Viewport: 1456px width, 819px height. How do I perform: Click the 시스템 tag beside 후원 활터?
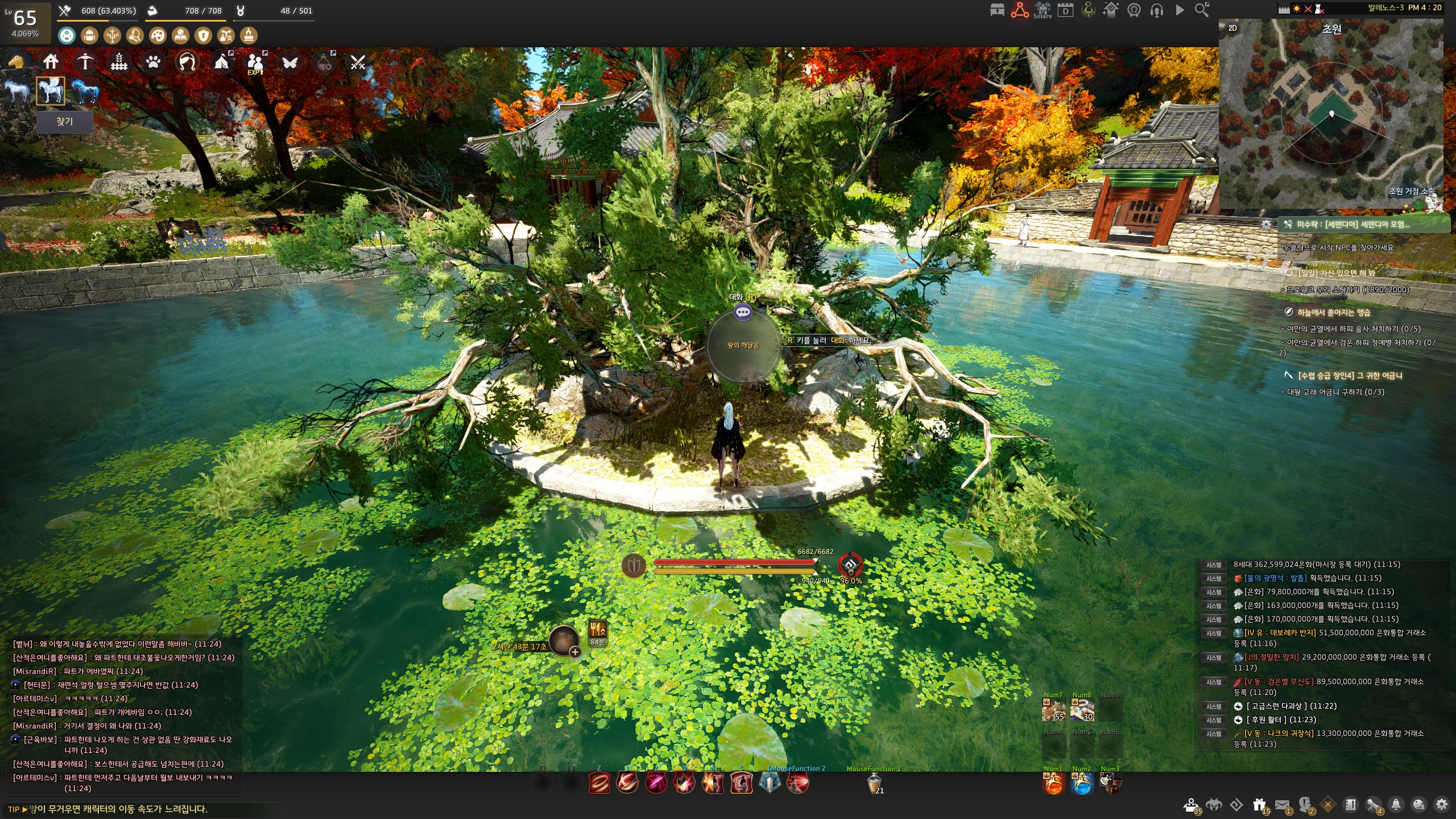pyautogui.click(x=1214, y=719)
